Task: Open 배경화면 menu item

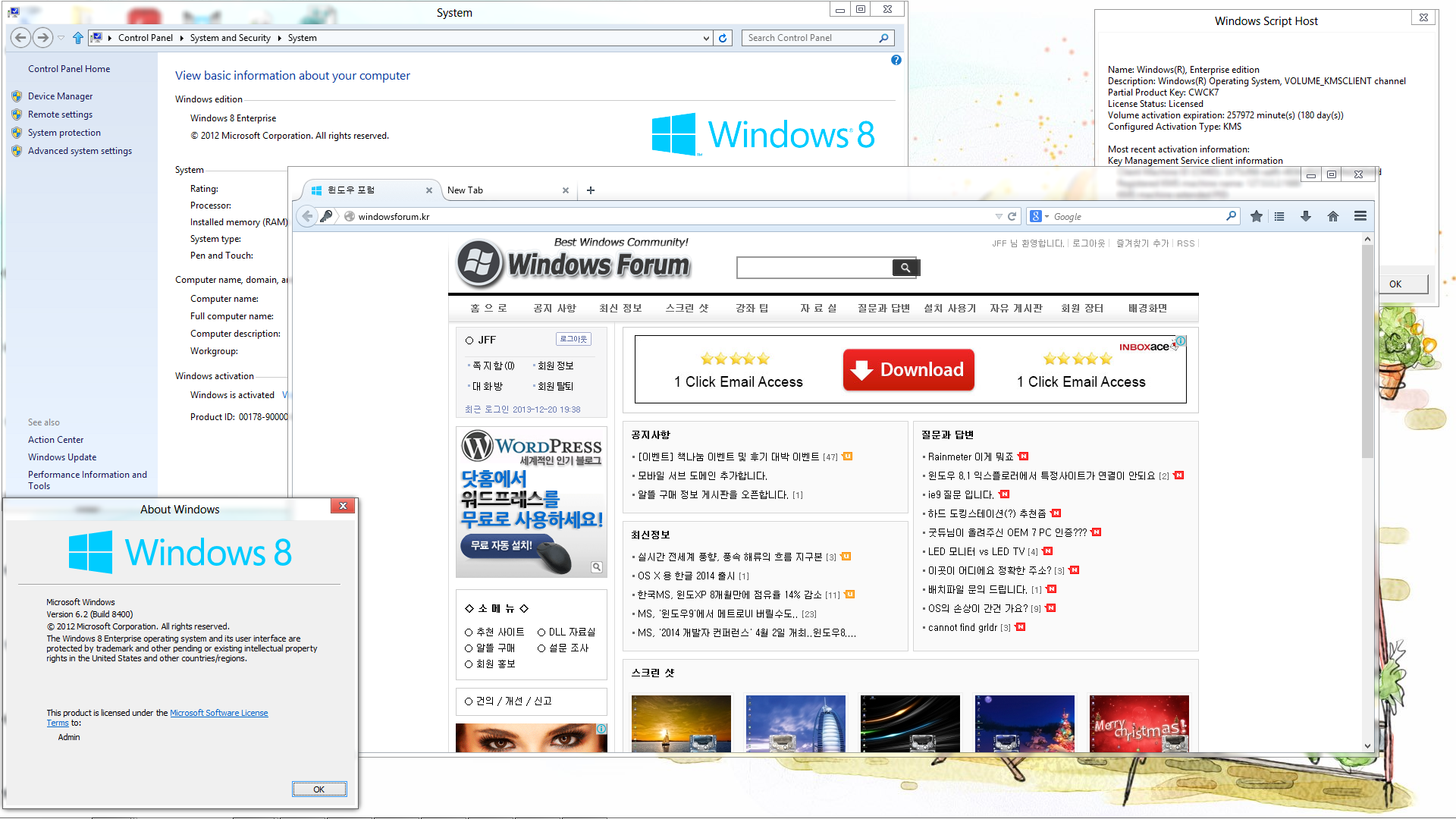Action: coord(1147,308)
